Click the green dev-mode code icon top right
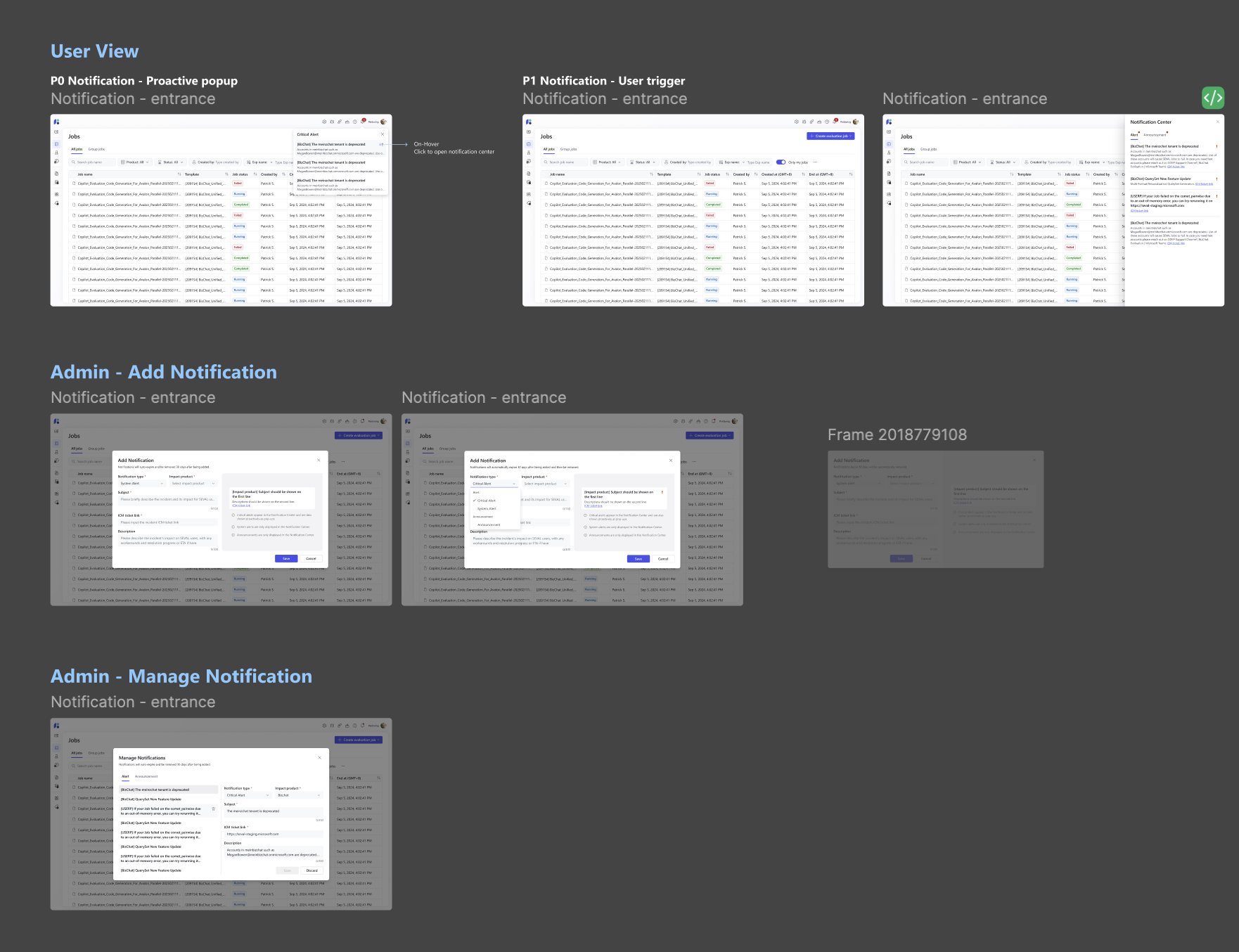Screen dimensions: 1239x952 pos(1213,98)
